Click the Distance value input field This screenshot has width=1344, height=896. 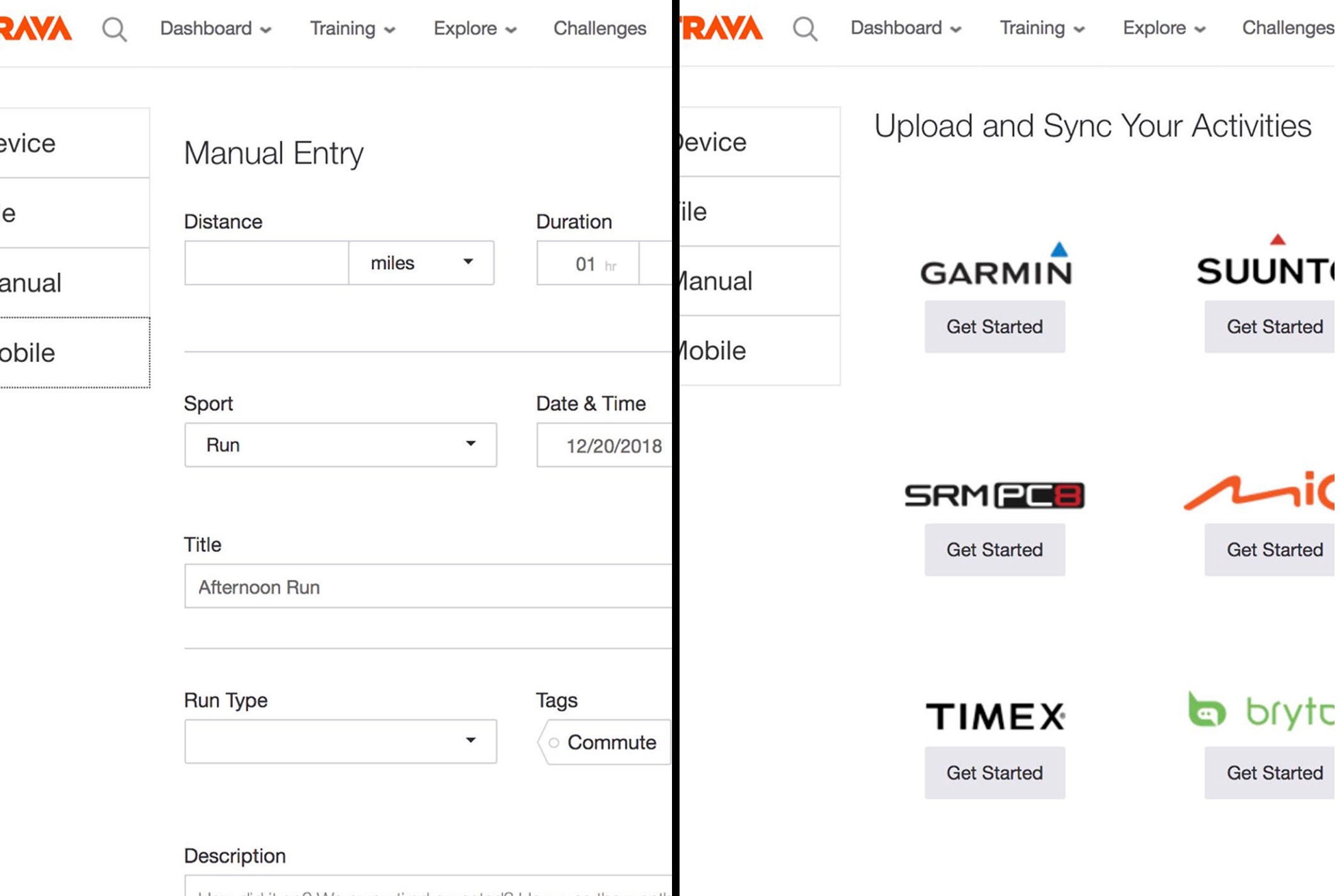(x=266, y=263)
